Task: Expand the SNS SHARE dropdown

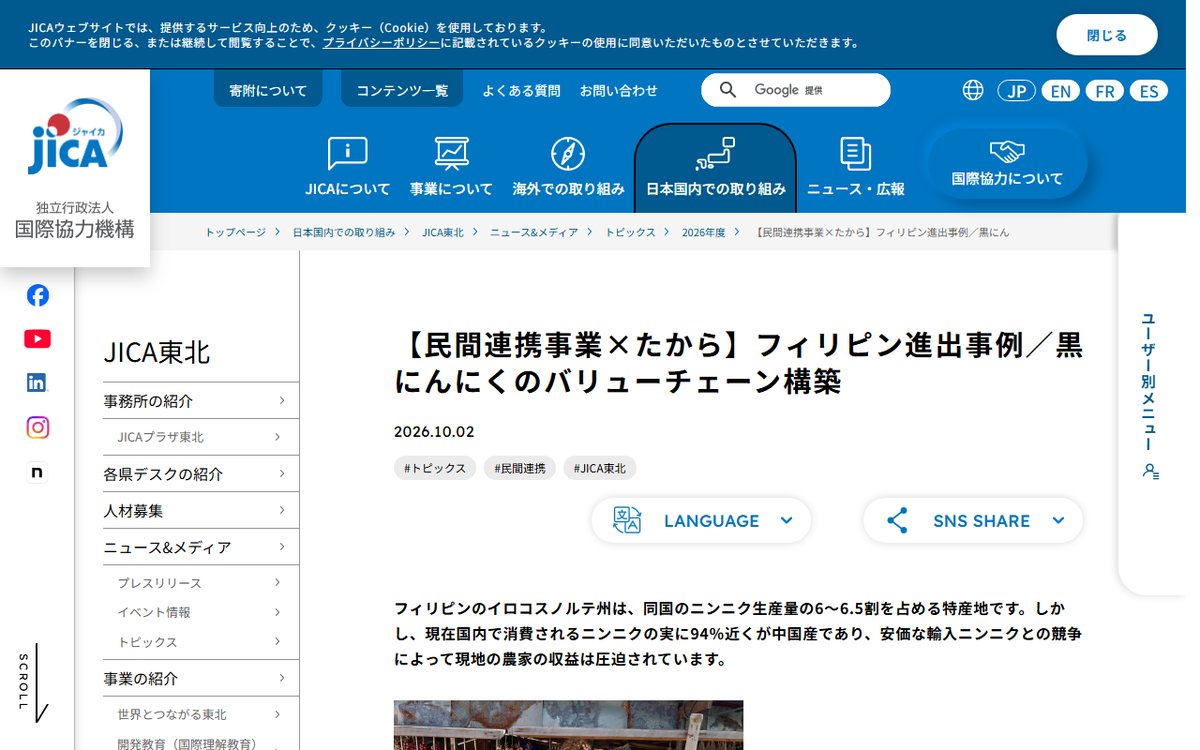Action: pyautogui.click(x=973, y=520)
